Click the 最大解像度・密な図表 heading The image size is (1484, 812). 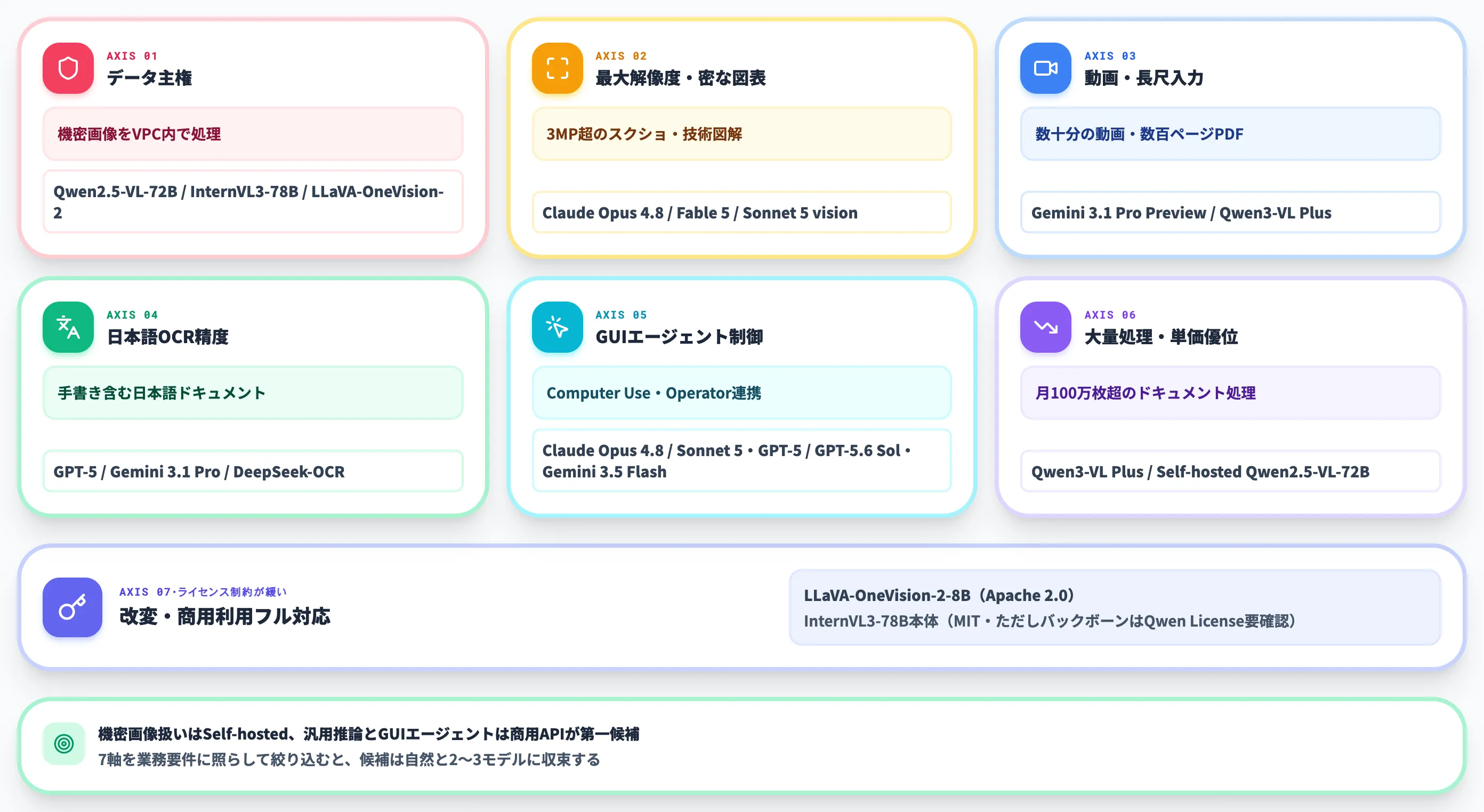(x=680, y=78)
